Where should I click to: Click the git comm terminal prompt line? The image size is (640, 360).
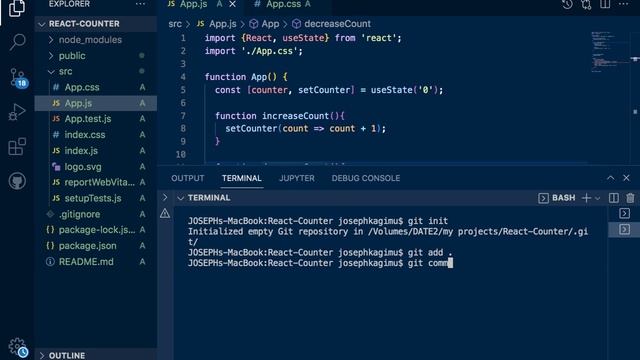pyautogui.click(x=320, y=263)
